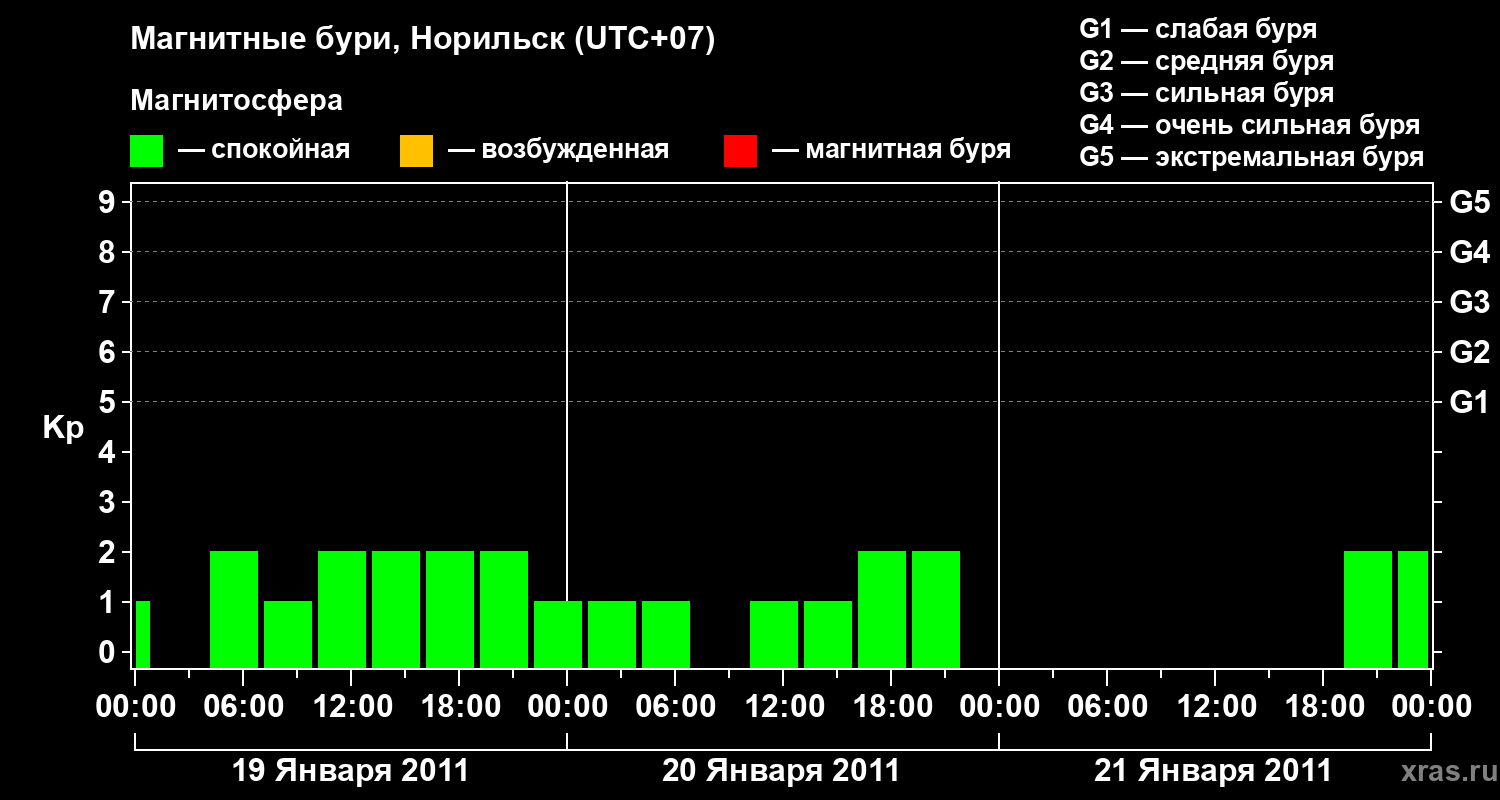The height and width of the screenshot is (800, 1500).
Task: Click the 'G4' mark on the right axis
Action: 1469,252
